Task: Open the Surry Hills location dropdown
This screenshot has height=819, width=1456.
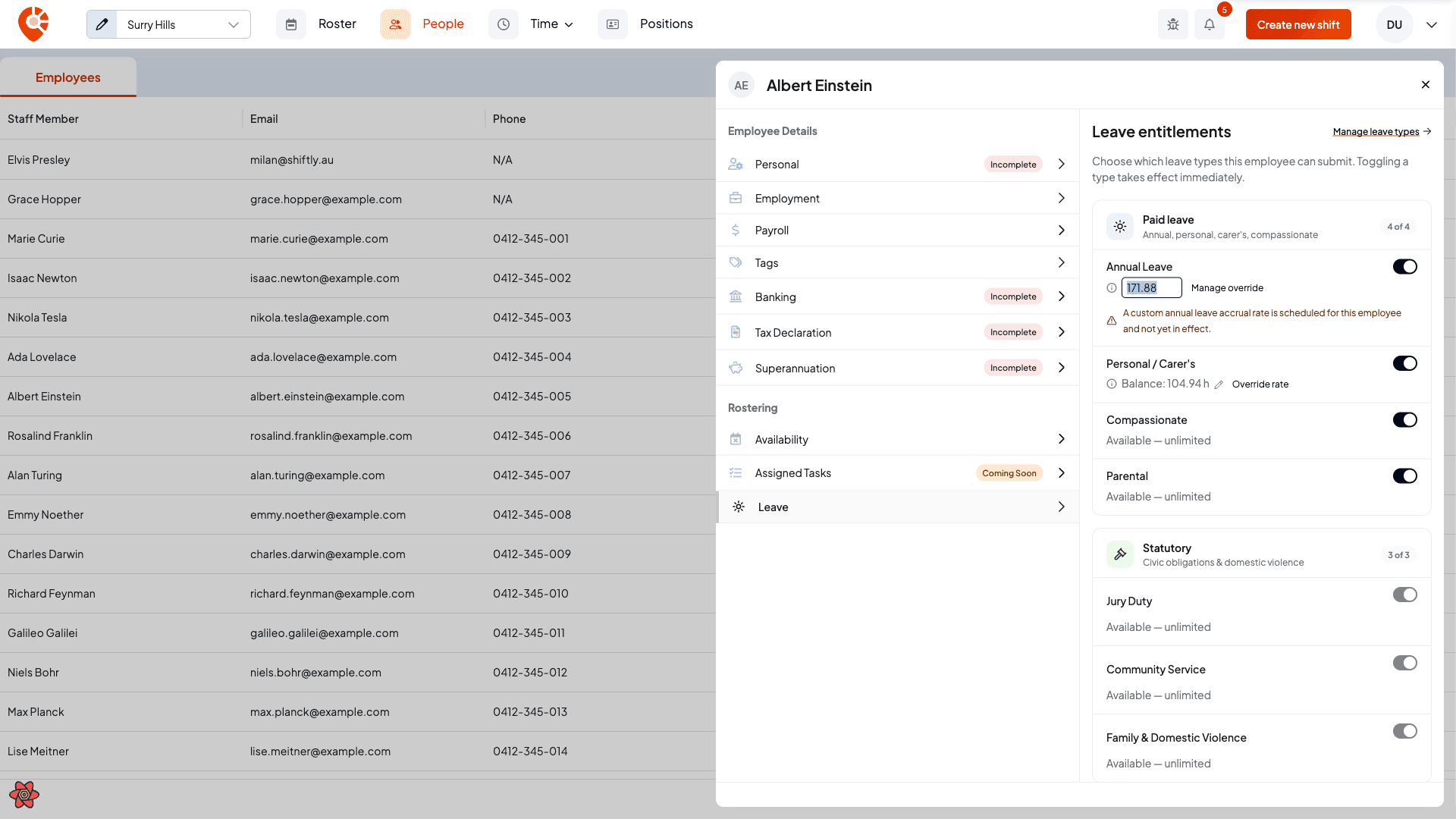Action: coord(183,24)
